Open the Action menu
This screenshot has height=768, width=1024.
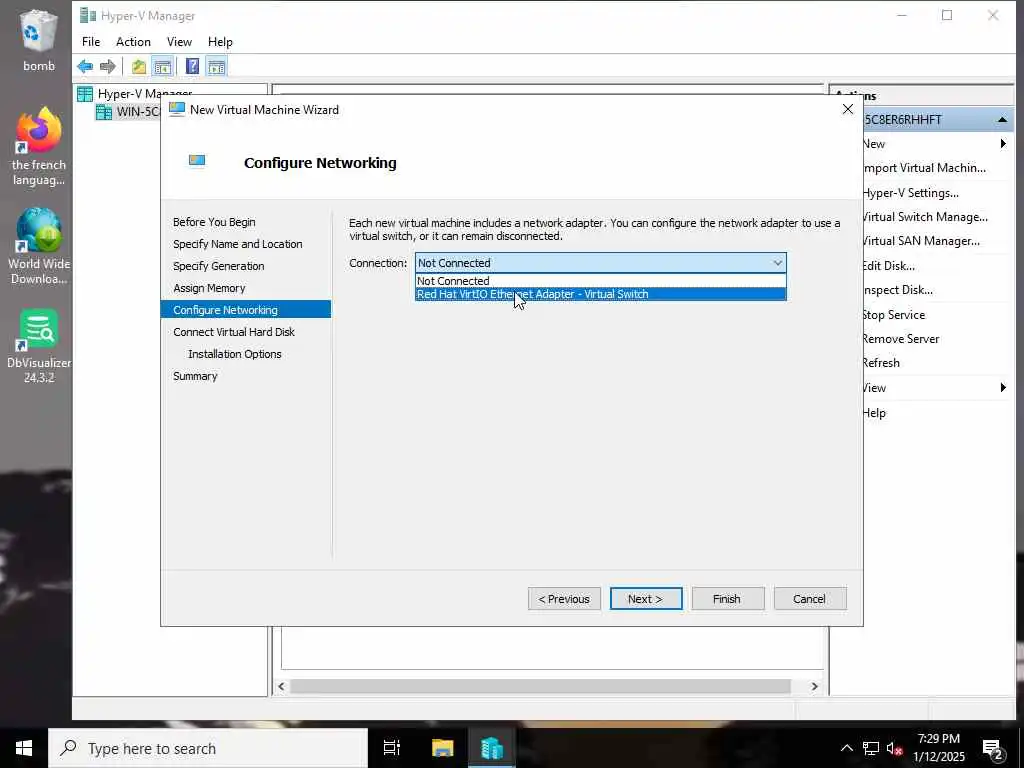coord(133,42)
